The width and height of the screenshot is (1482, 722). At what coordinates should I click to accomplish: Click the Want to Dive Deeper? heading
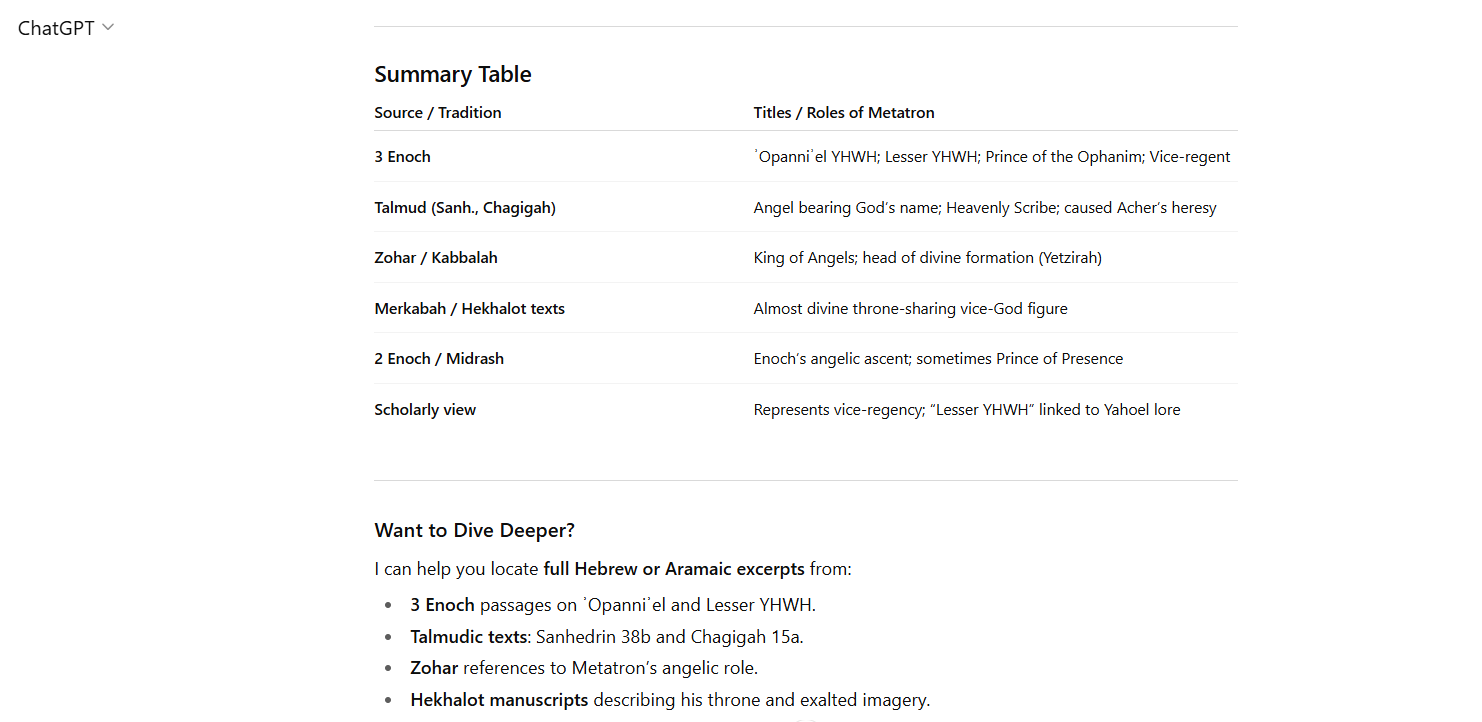point(474,530)
